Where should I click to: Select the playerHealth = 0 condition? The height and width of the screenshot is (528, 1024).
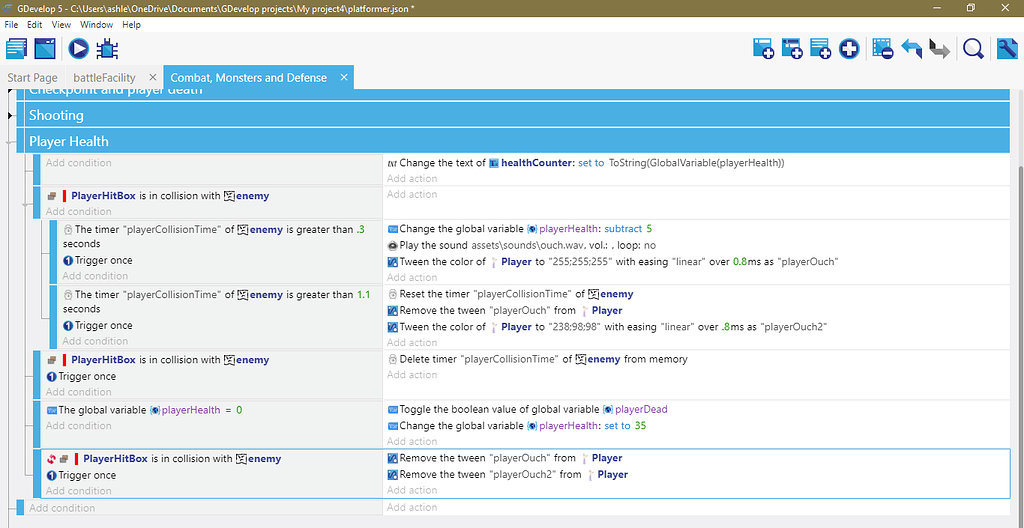[144, 410]
